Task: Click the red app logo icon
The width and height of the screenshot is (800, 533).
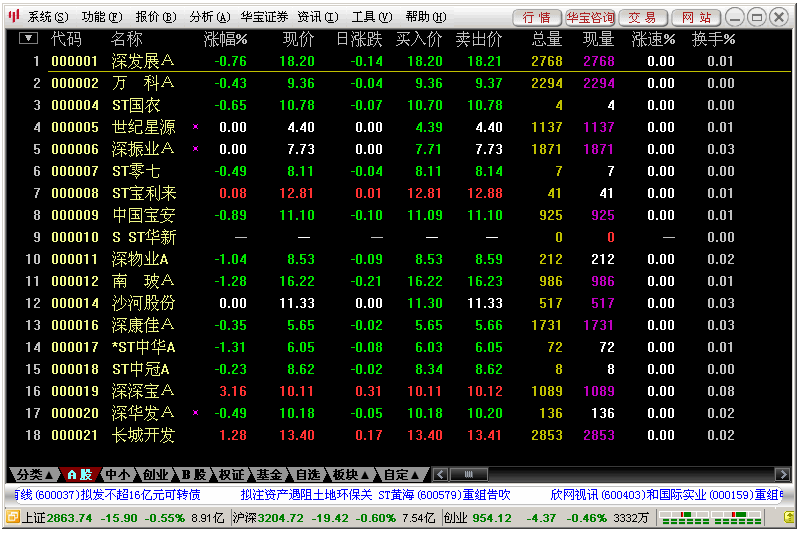Action: (x=14, y=16)
